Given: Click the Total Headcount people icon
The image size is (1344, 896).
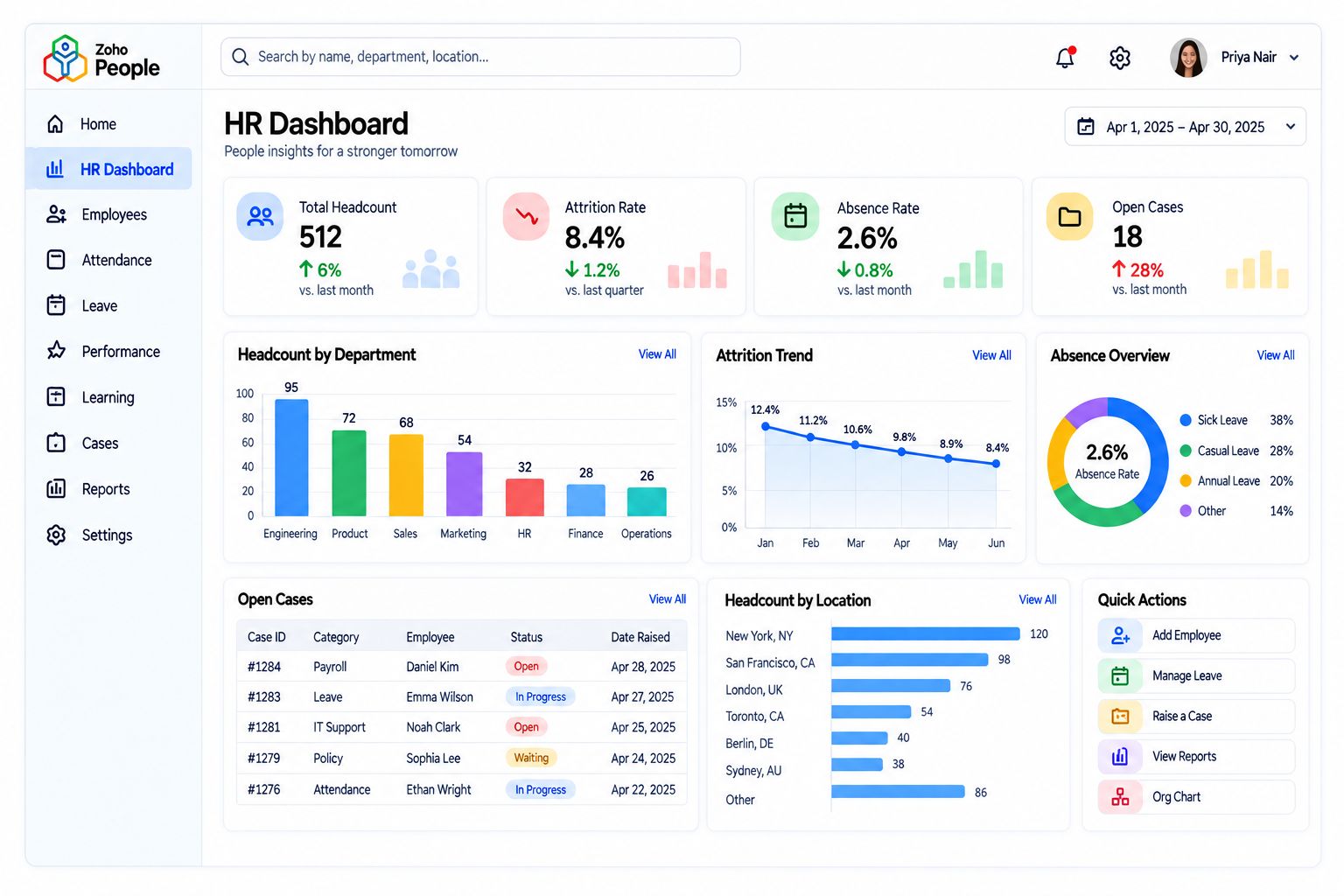Looking at the screenshot, I should 260,216.
